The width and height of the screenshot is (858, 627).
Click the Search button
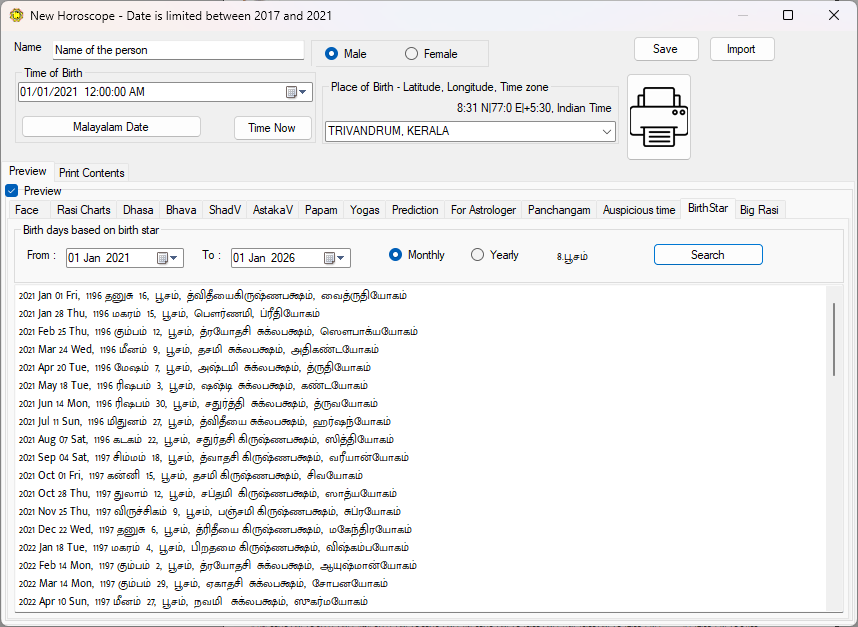(x=708, y=255)
